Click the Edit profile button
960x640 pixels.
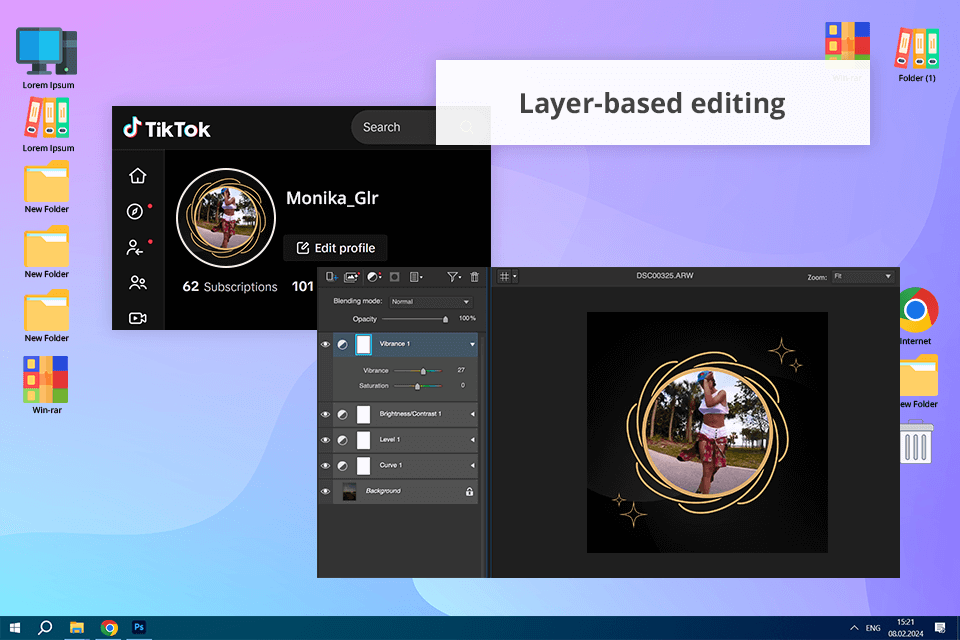click(x=336, y=248)
